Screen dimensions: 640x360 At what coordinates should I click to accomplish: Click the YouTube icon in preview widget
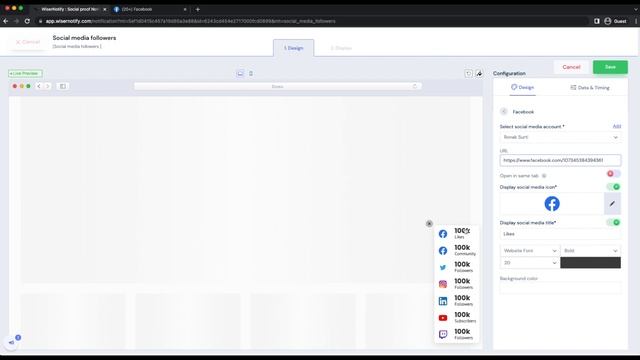coord(443,318)
